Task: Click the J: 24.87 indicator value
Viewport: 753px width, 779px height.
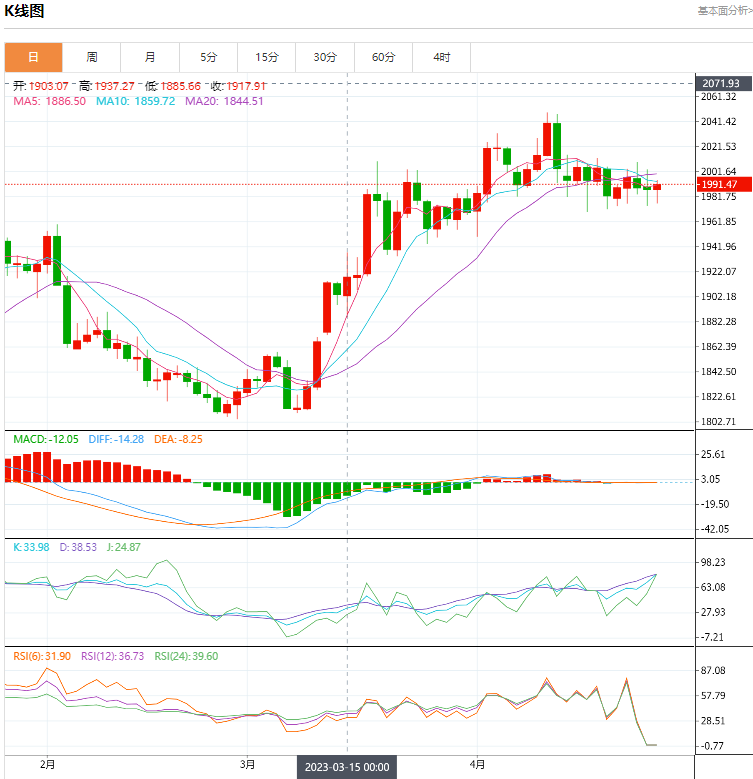Action: pos(124,547)
